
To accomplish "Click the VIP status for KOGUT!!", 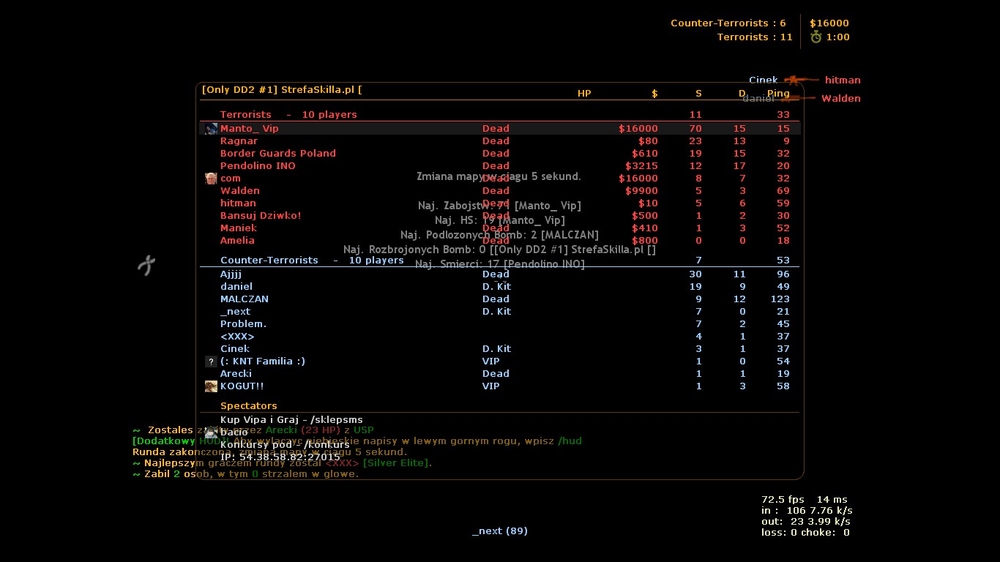I will [490, 387].
